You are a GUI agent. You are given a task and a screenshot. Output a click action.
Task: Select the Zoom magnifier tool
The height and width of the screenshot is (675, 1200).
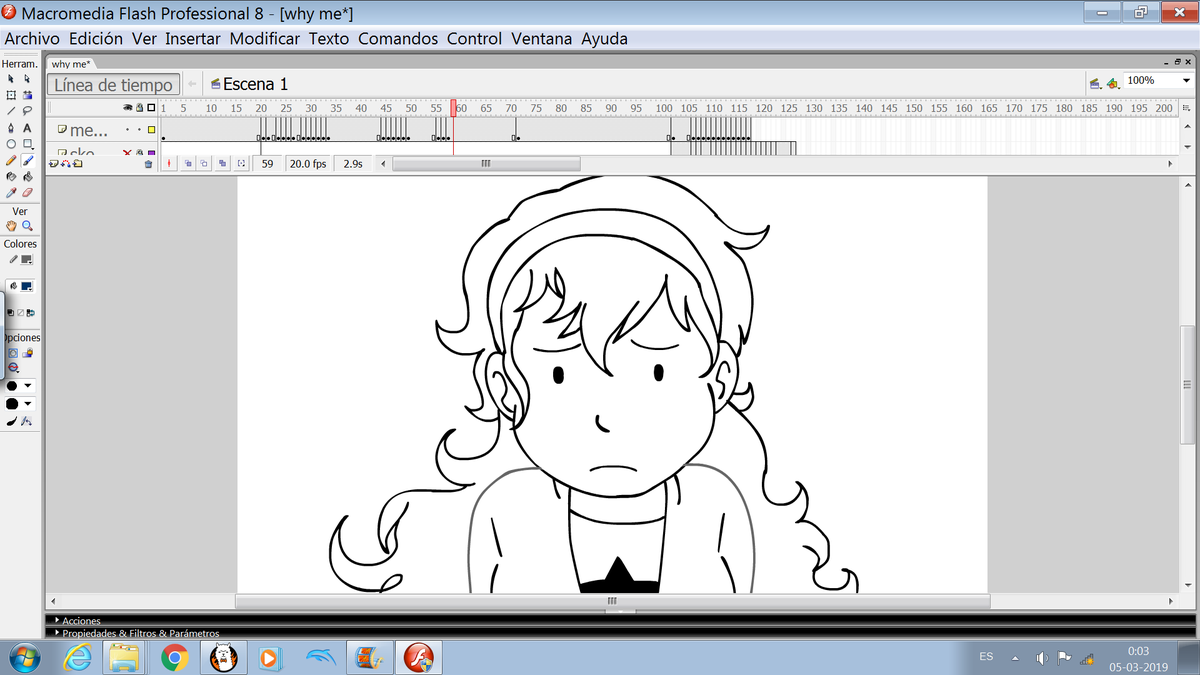tap(27, 226)
